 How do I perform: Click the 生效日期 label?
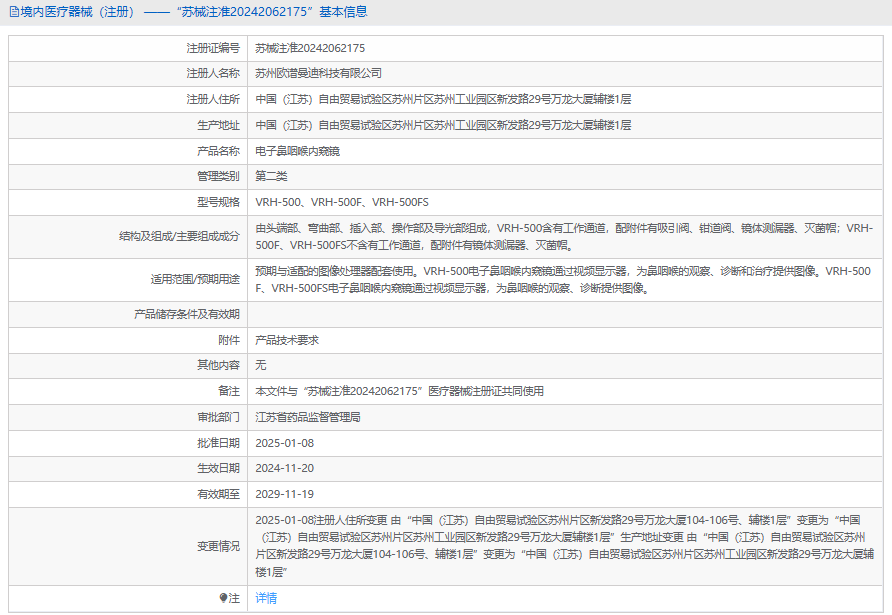[218, 468]
